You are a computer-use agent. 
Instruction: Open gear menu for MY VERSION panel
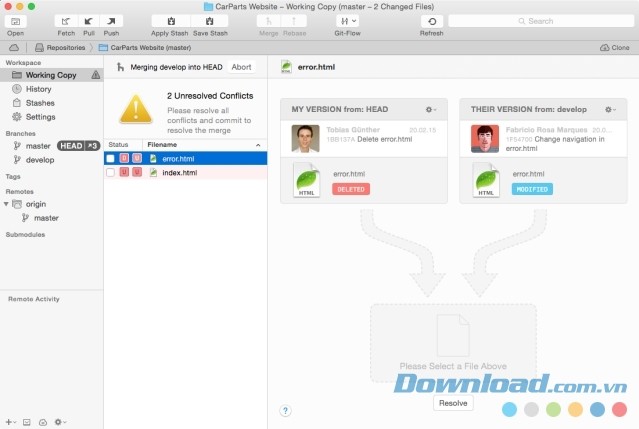(430, 109)
